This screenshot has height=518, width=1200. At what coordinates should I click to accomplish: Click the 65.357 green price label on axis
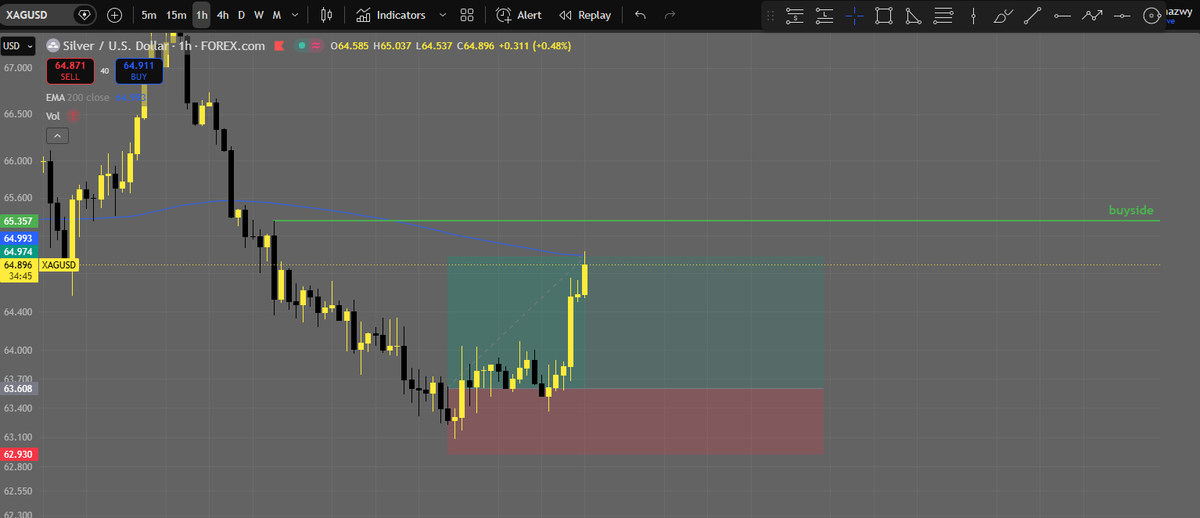19,221
